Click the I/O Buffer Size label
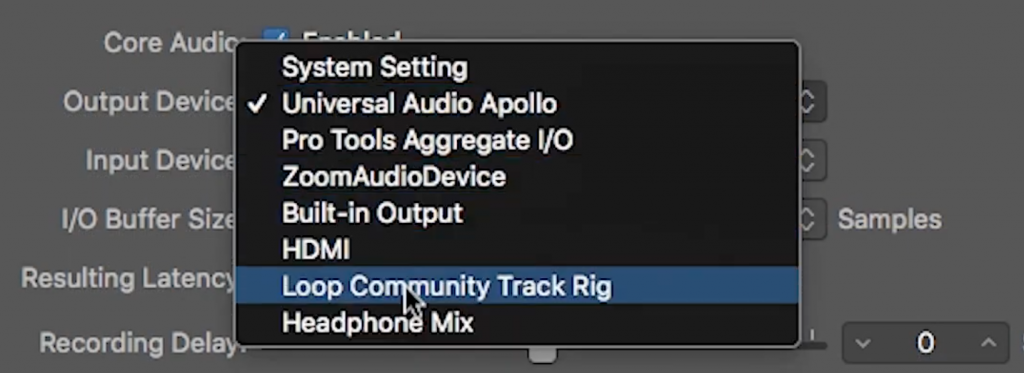 tap(148, 219)
